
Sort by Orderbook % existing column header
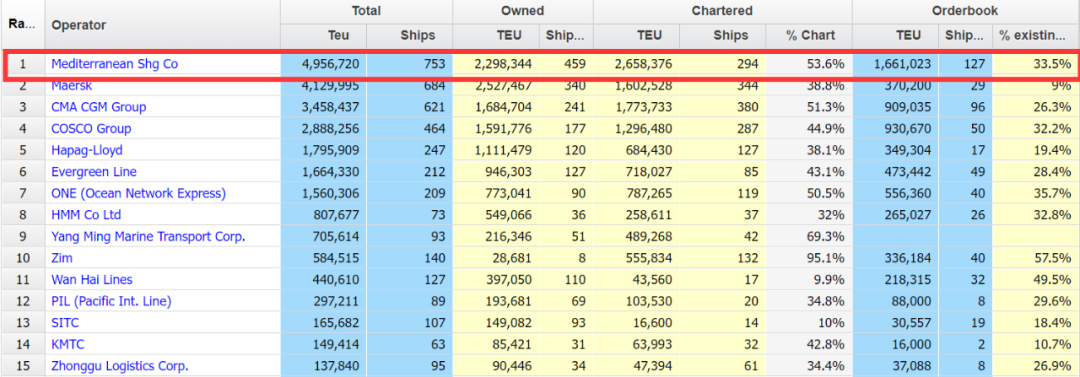coord(1036,36)
